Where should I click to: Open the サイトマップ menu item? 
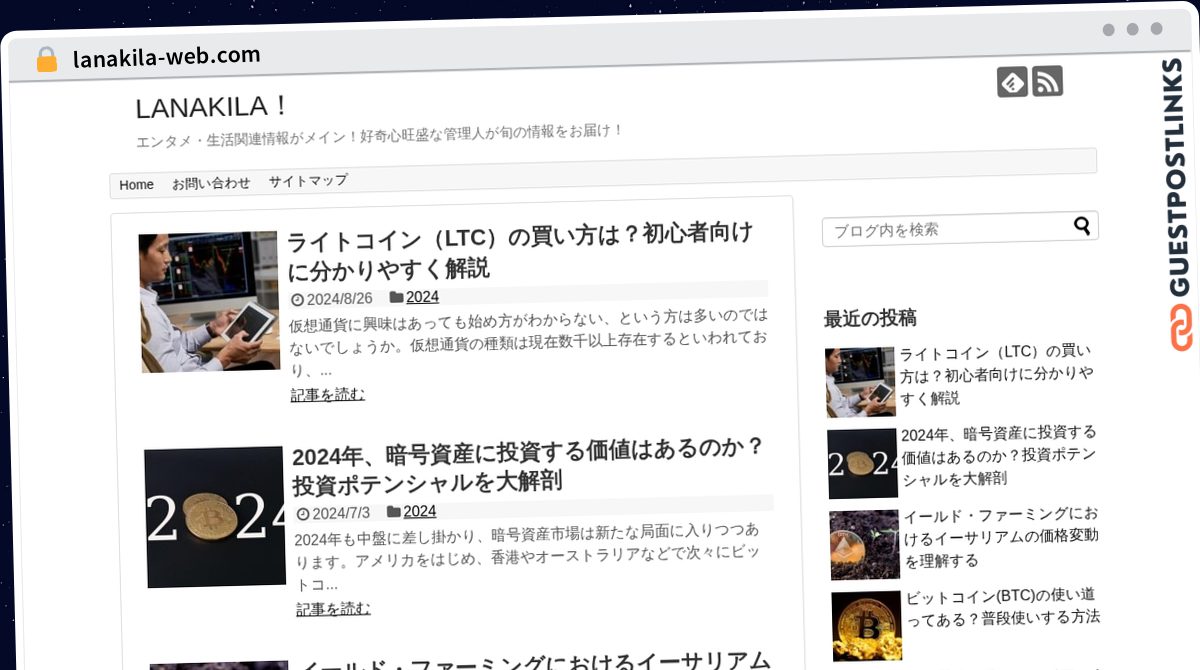click(x=308, y=181)
